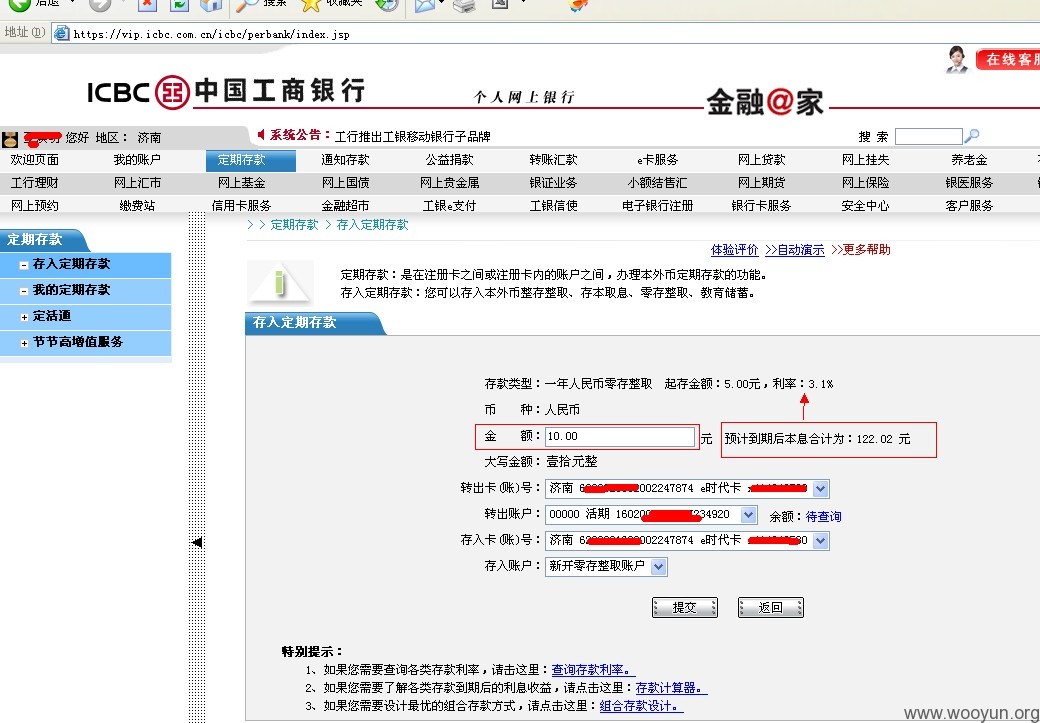1040x723 pixels.
Task: Collapse 我的定期存款 sidebar item minus icon
Action: pos(24,291)
